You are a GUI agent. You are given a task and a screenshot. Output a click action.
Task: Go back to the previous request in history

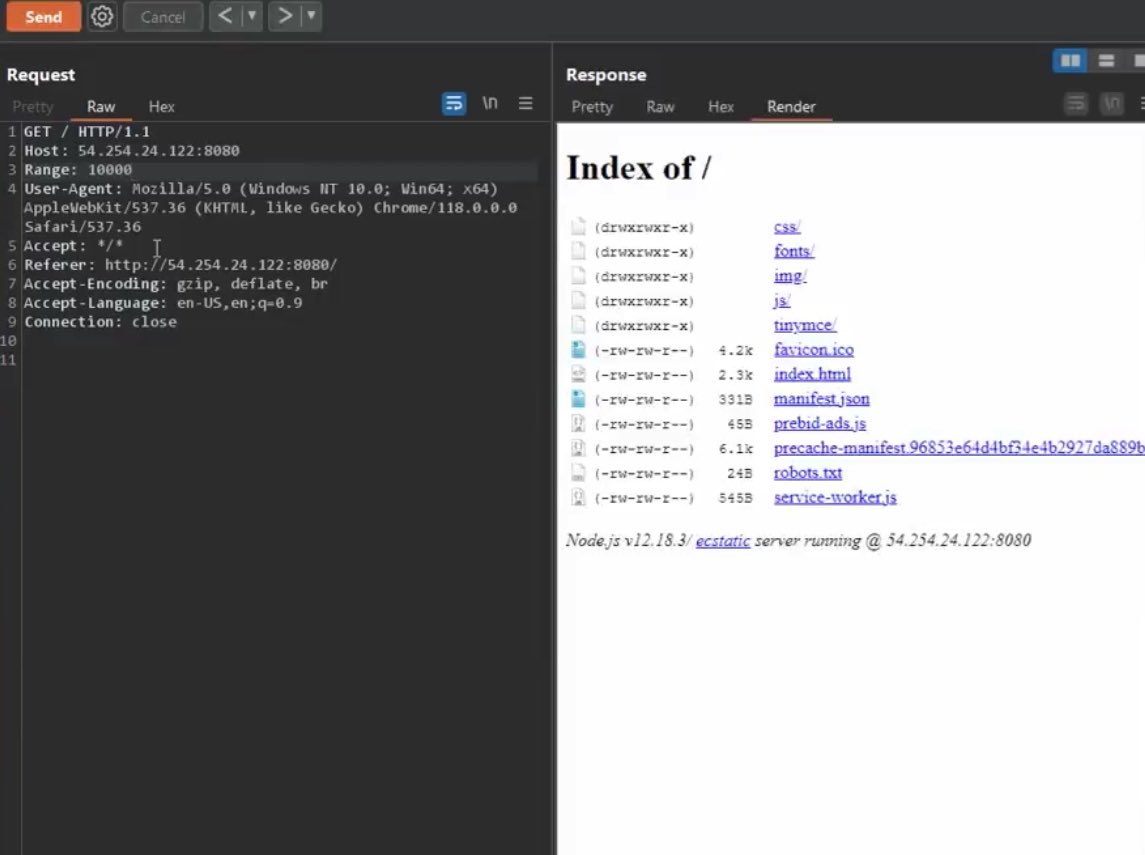[x=225, y=15]
